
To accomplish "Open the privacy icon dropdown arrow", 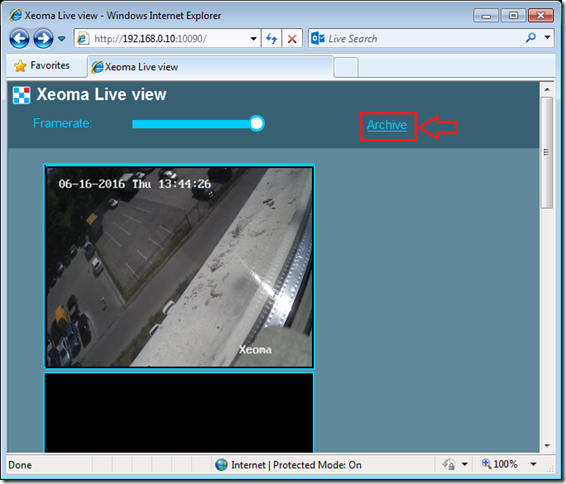I will (465, 464).
